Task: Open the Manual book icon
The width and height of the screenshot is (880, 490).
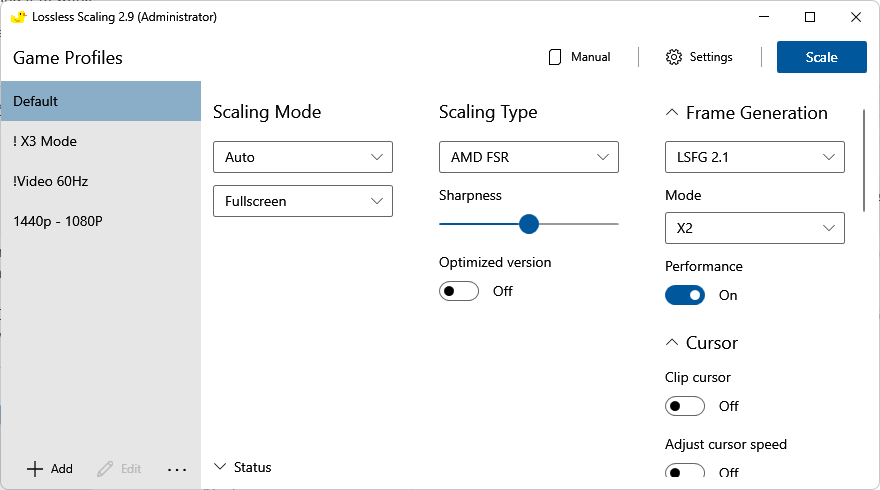Action: click(x=554, y=57)
